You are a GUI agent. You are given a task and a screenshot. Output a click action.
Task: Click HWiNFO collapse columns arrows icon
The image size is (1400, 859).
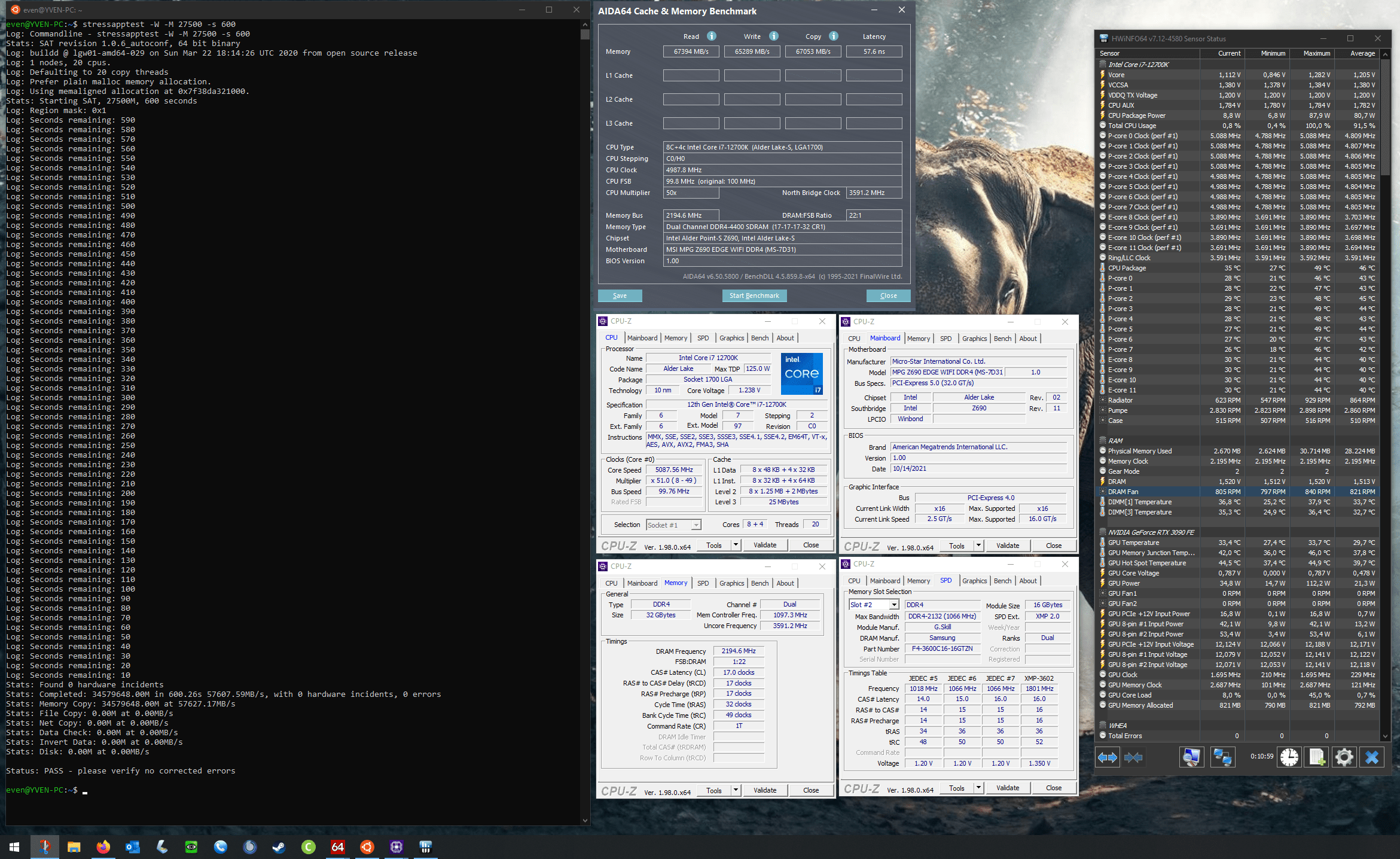point(1133,757)
